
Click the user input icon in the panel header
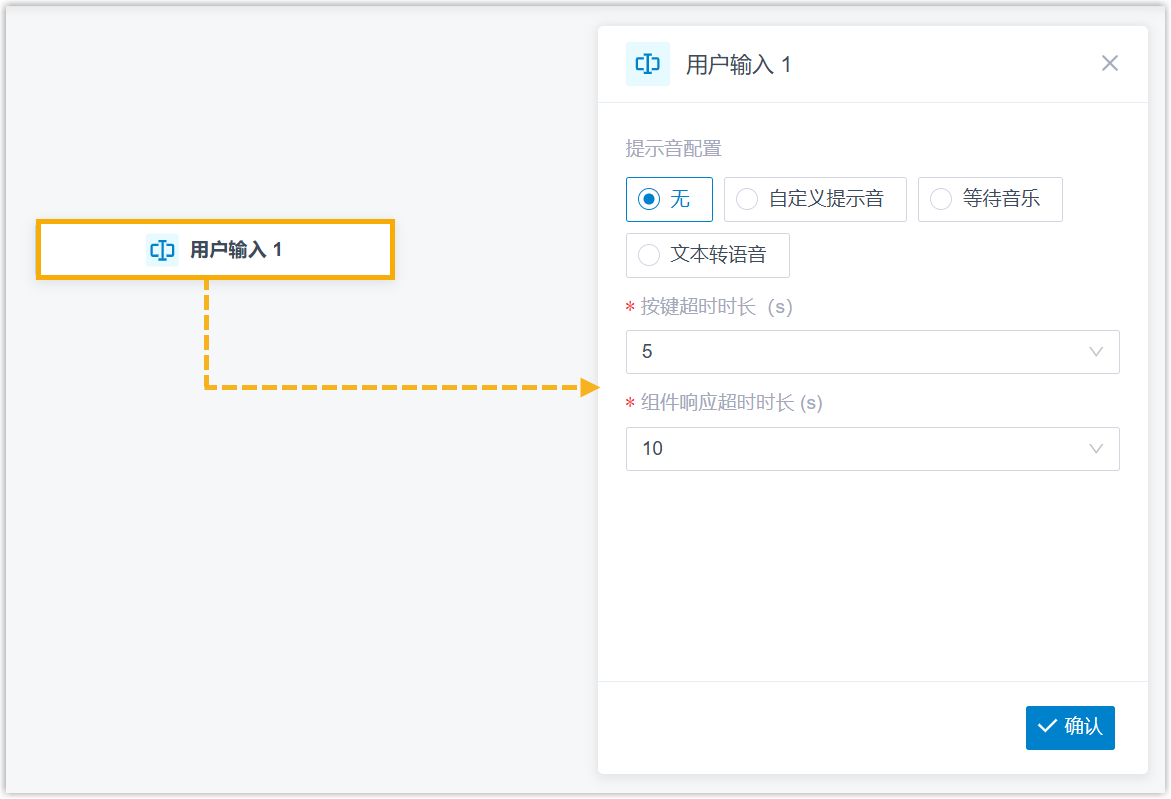647,64
